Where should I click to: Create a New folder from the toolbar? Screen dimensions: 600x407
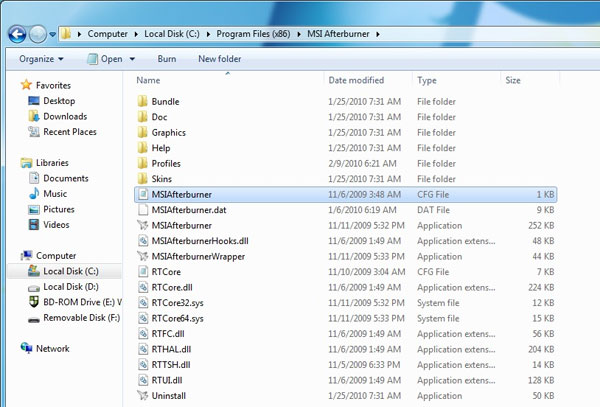click(220, 59)
